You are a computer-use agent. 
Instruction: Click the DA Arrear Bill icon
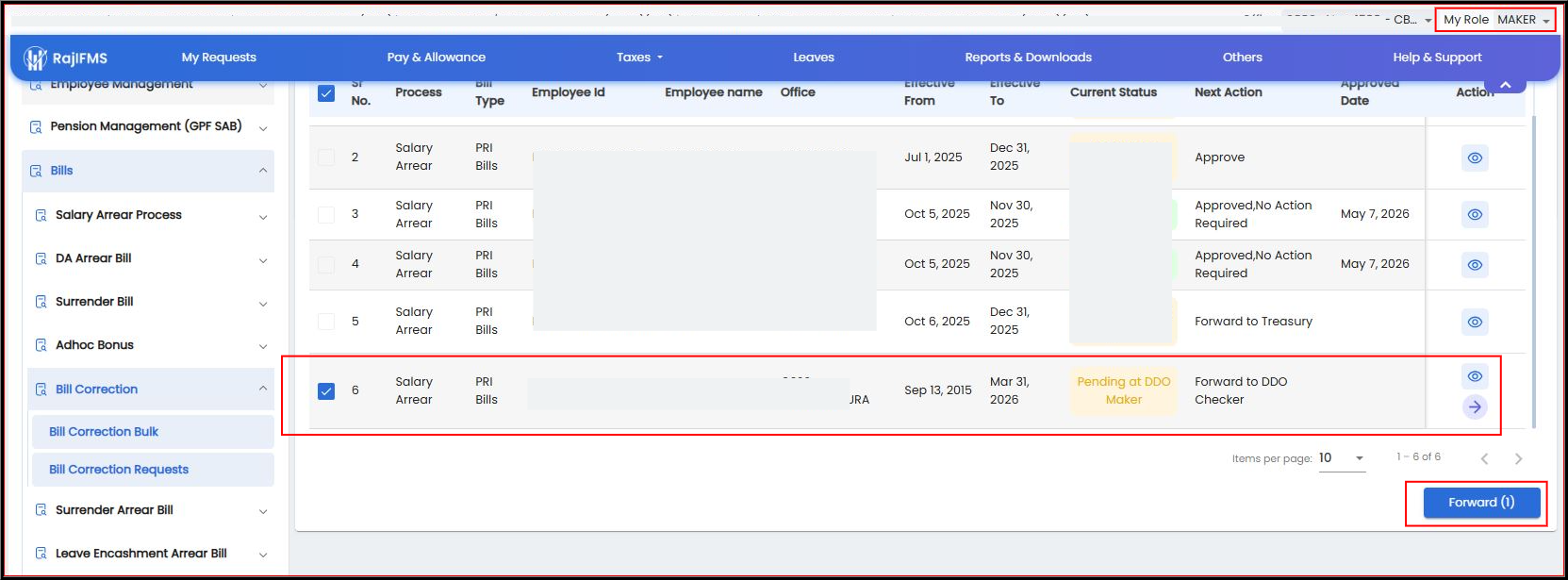(41, 258)
